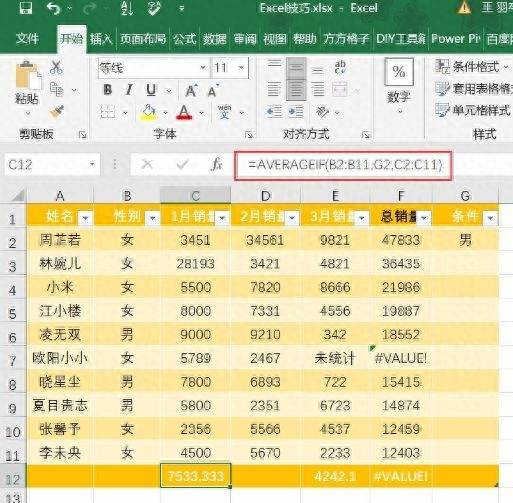Switch to the 公式 ribbon tab
The height and width of the screenshot is (503, 513).
(184, 39)
